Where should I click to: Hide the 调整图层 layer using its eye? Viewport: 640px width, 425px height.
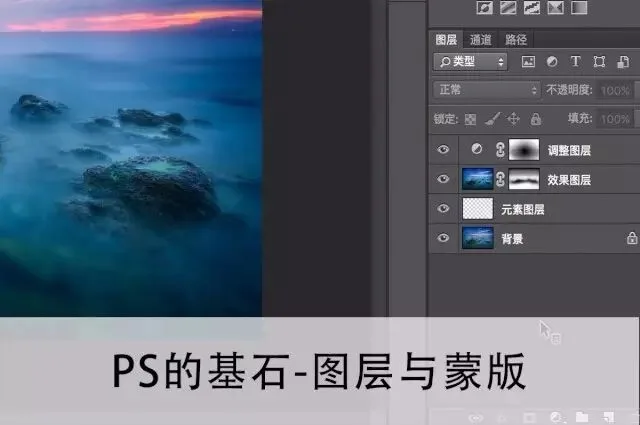coord(443,149)
